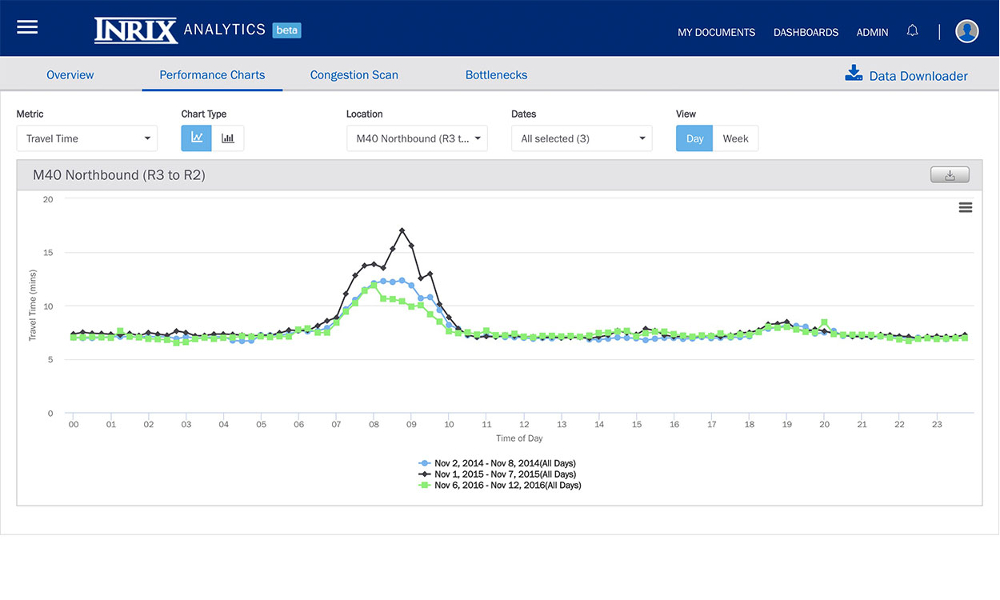Open the Data Downloader download icon

pyautogui.click(x=854, y=72)
